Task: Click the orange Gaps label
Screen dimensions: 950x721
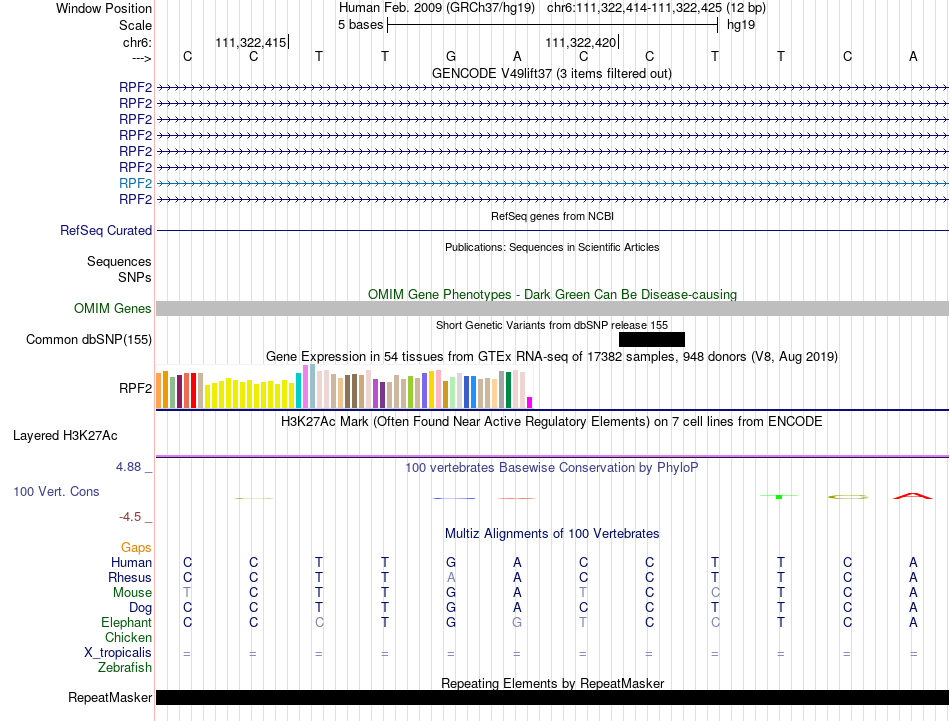Action: click(x=136, y=548)
